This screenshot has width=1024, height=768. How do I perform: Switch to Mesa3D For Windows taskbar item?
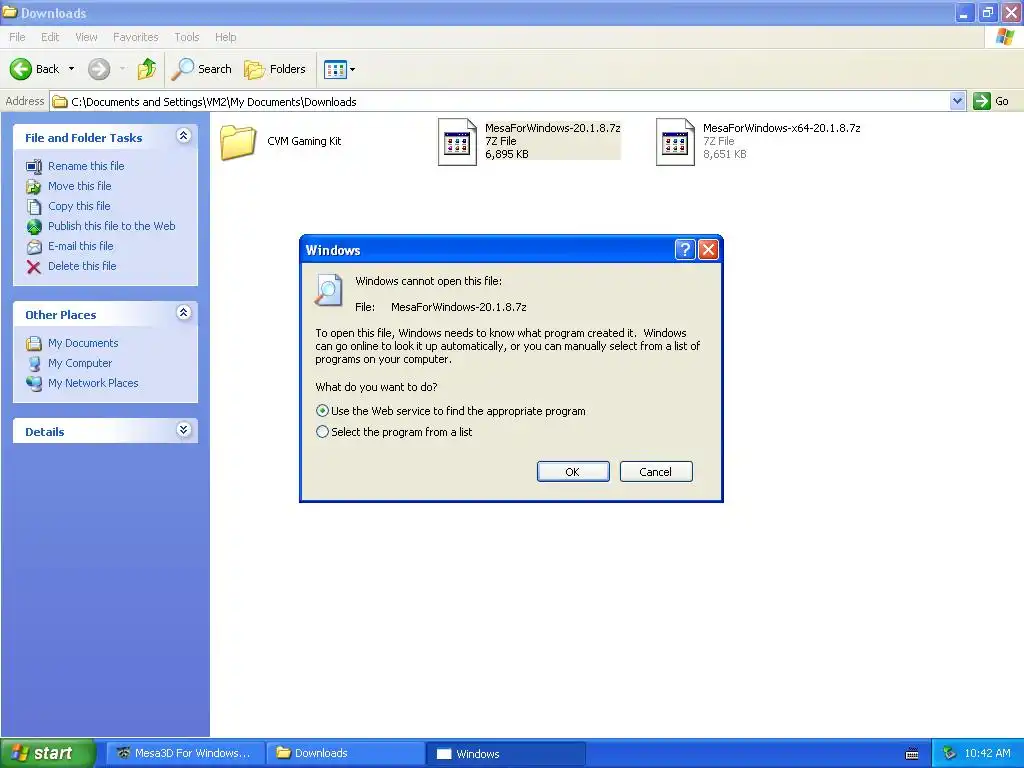(185, 753)
